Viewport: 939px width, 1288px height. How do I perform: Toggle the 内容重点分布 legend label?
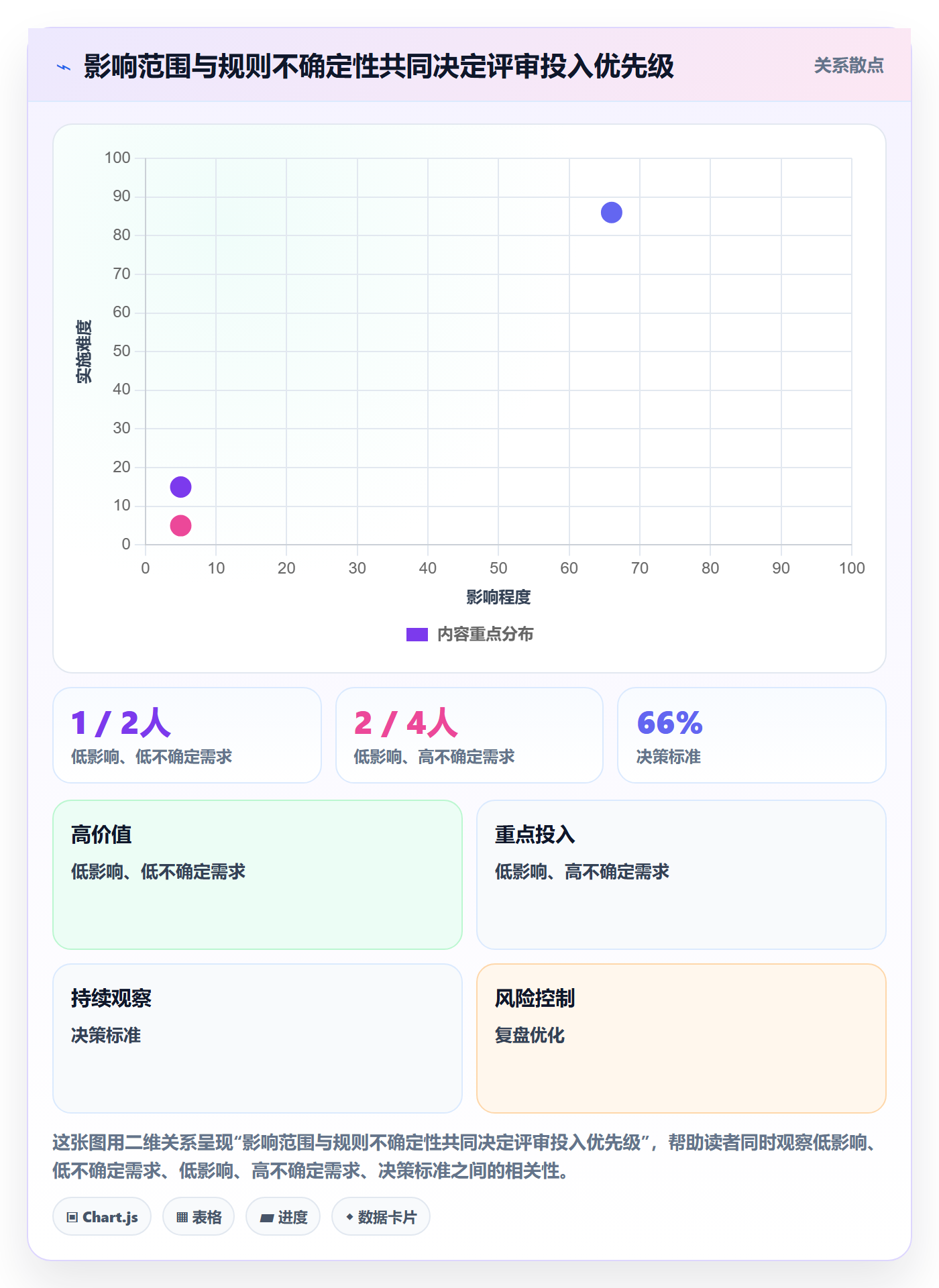(x=485, y=635)
